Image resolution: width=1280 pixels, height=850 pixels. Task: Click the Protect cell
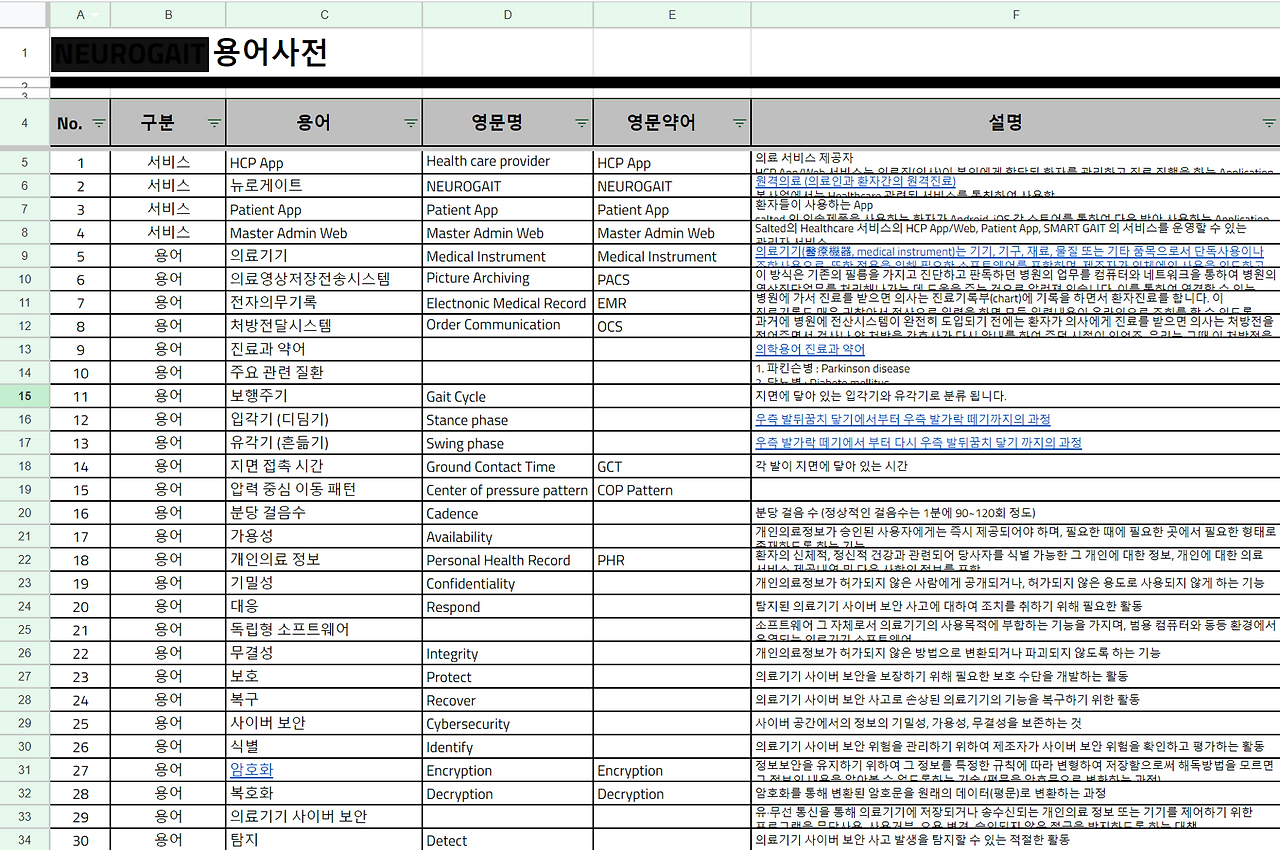tap(508, 676)
